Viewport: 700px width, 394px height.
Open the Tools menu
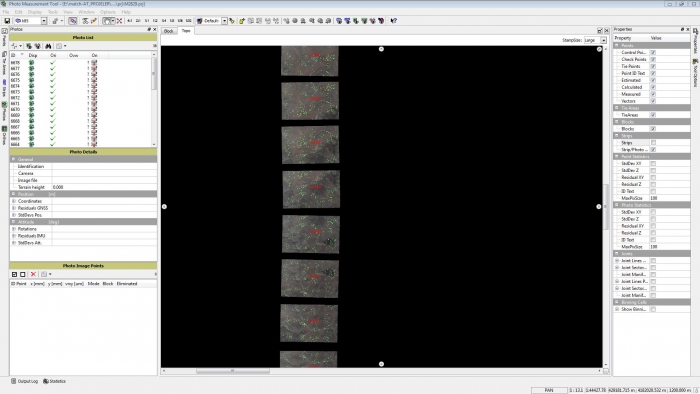coord(52,12)
